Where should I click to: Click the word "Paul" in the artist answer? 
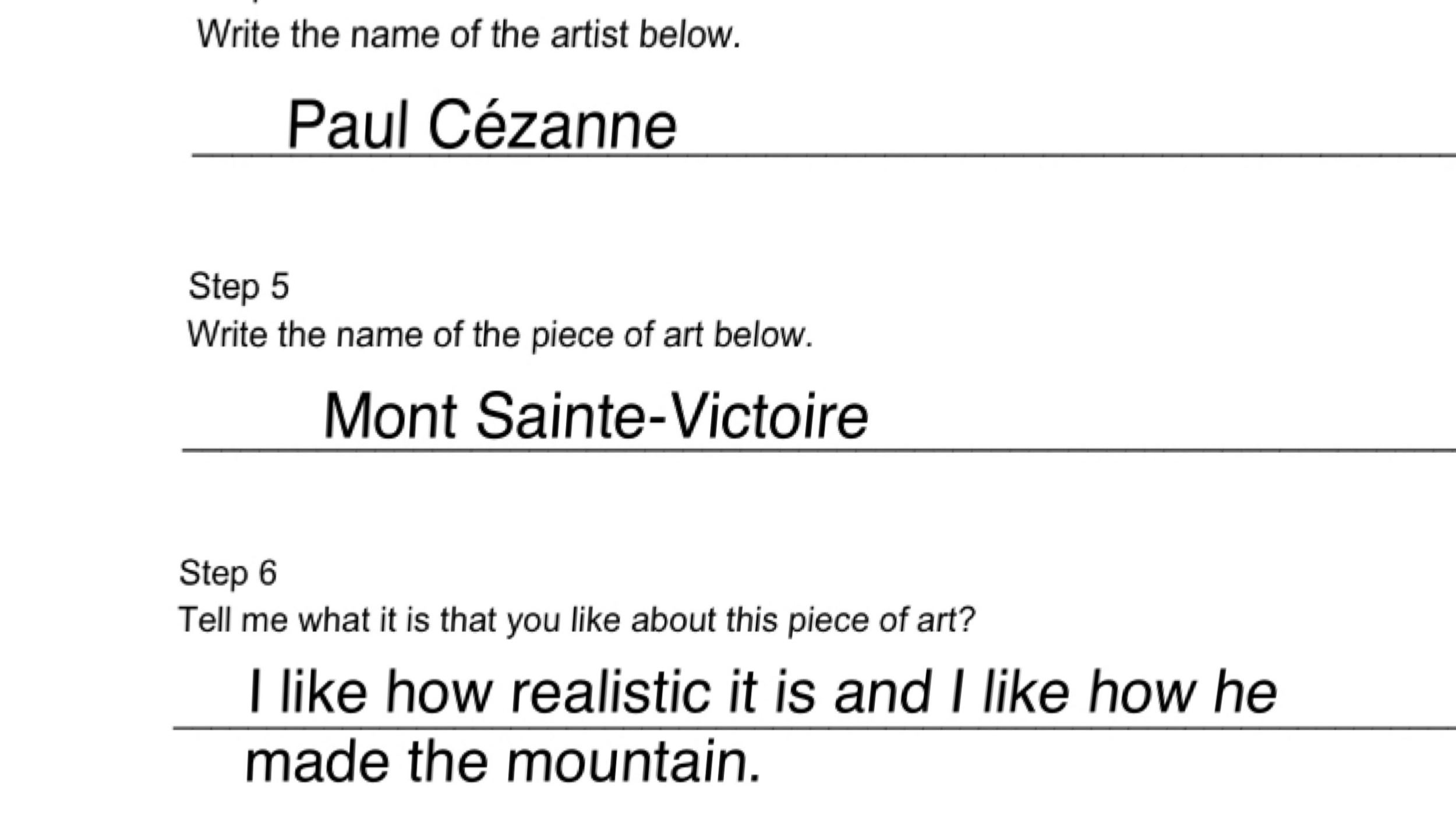[347, 126]
